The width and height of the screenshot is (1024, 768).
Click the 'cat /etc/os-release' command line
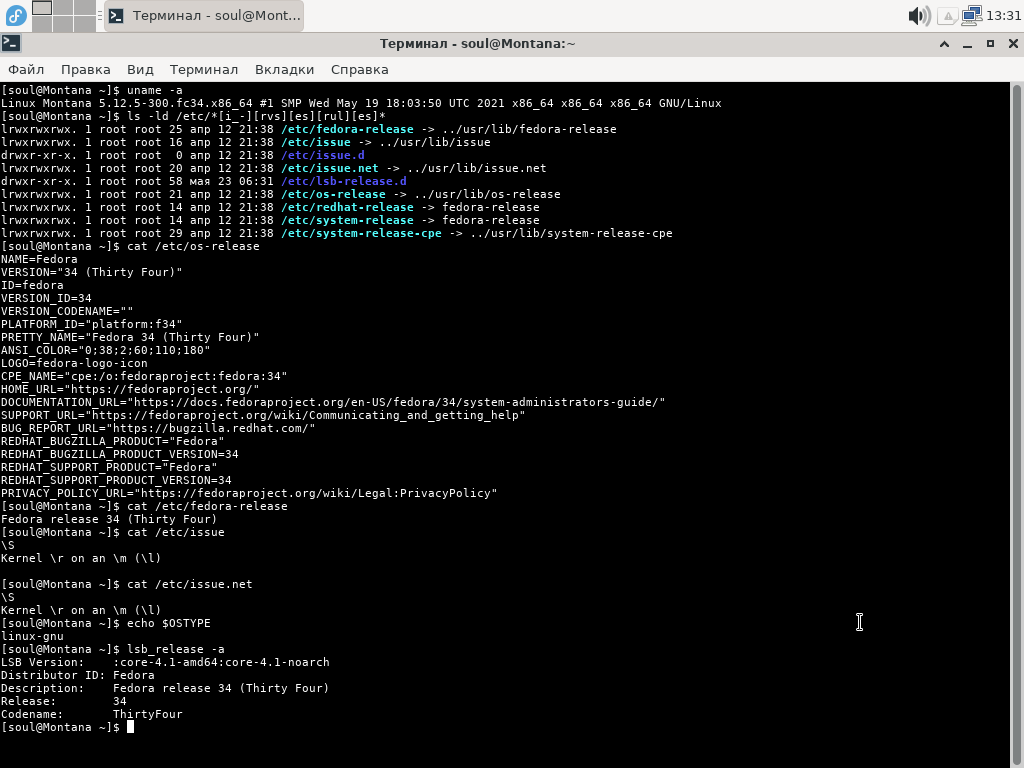click(x=131, y=246)
